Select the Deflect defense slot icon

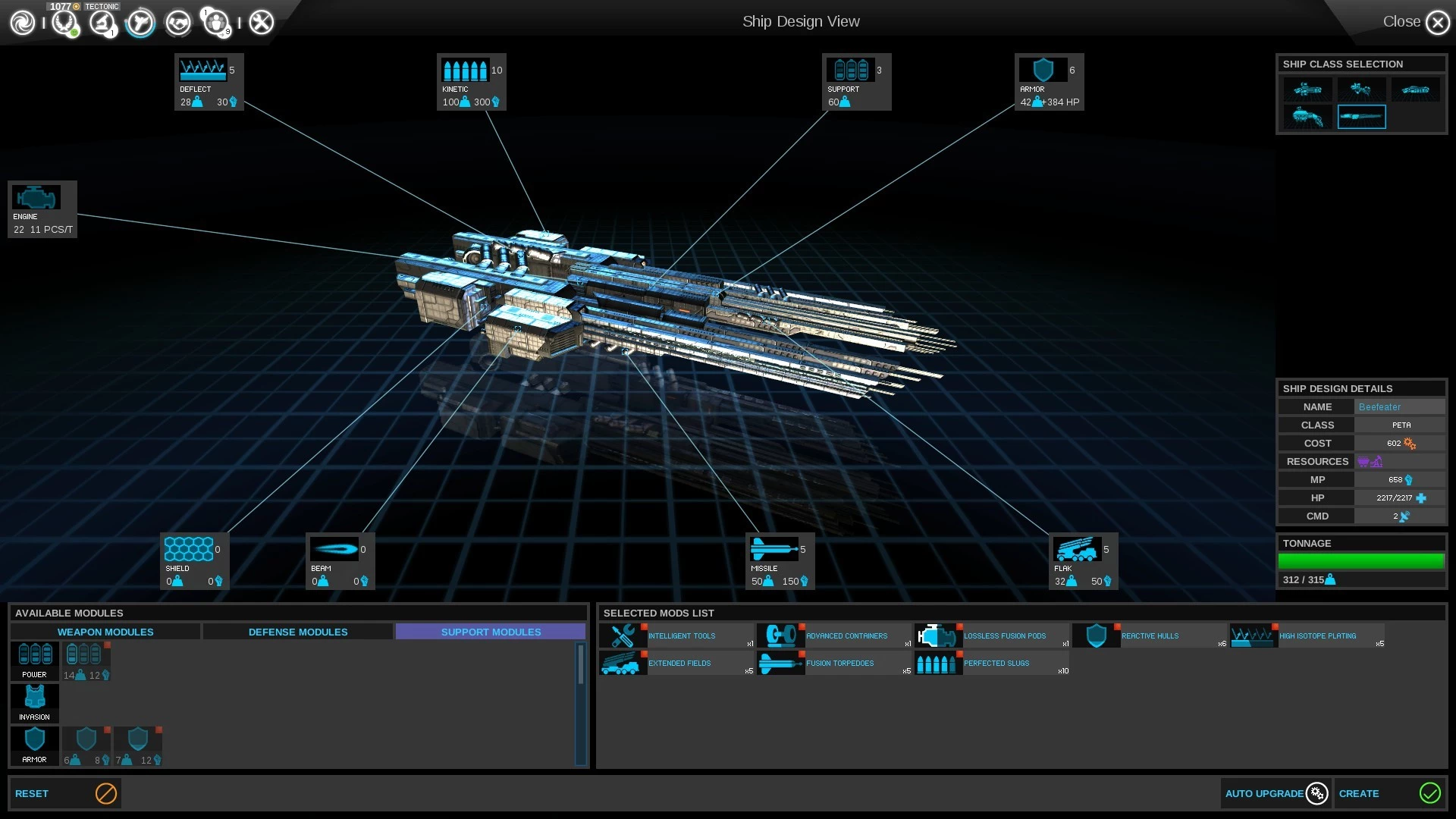(x=202, y=71)
